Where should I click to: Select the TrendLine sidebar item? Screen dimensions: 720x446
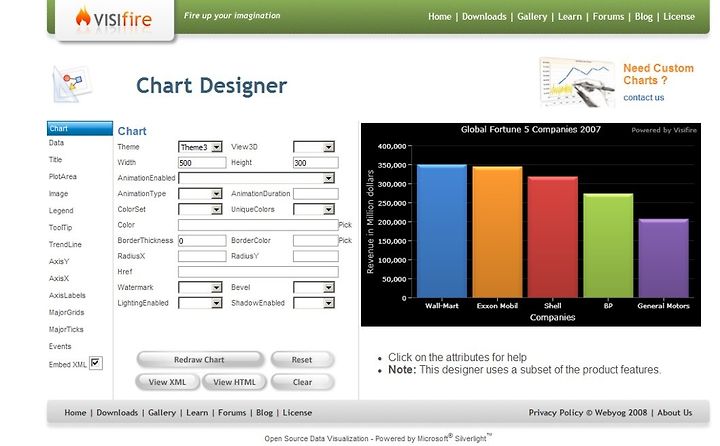[x=65, y=245]
